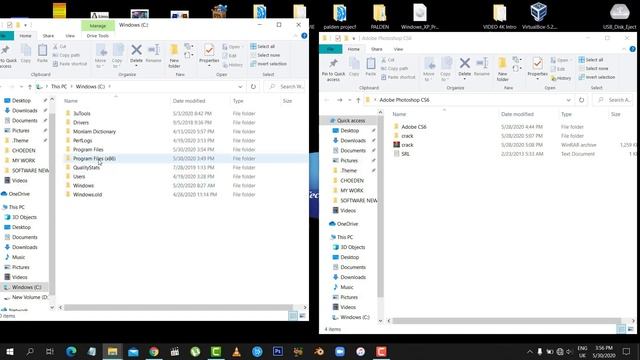Expand address bar history dropdown in Photoshop CS6 window

568,100
